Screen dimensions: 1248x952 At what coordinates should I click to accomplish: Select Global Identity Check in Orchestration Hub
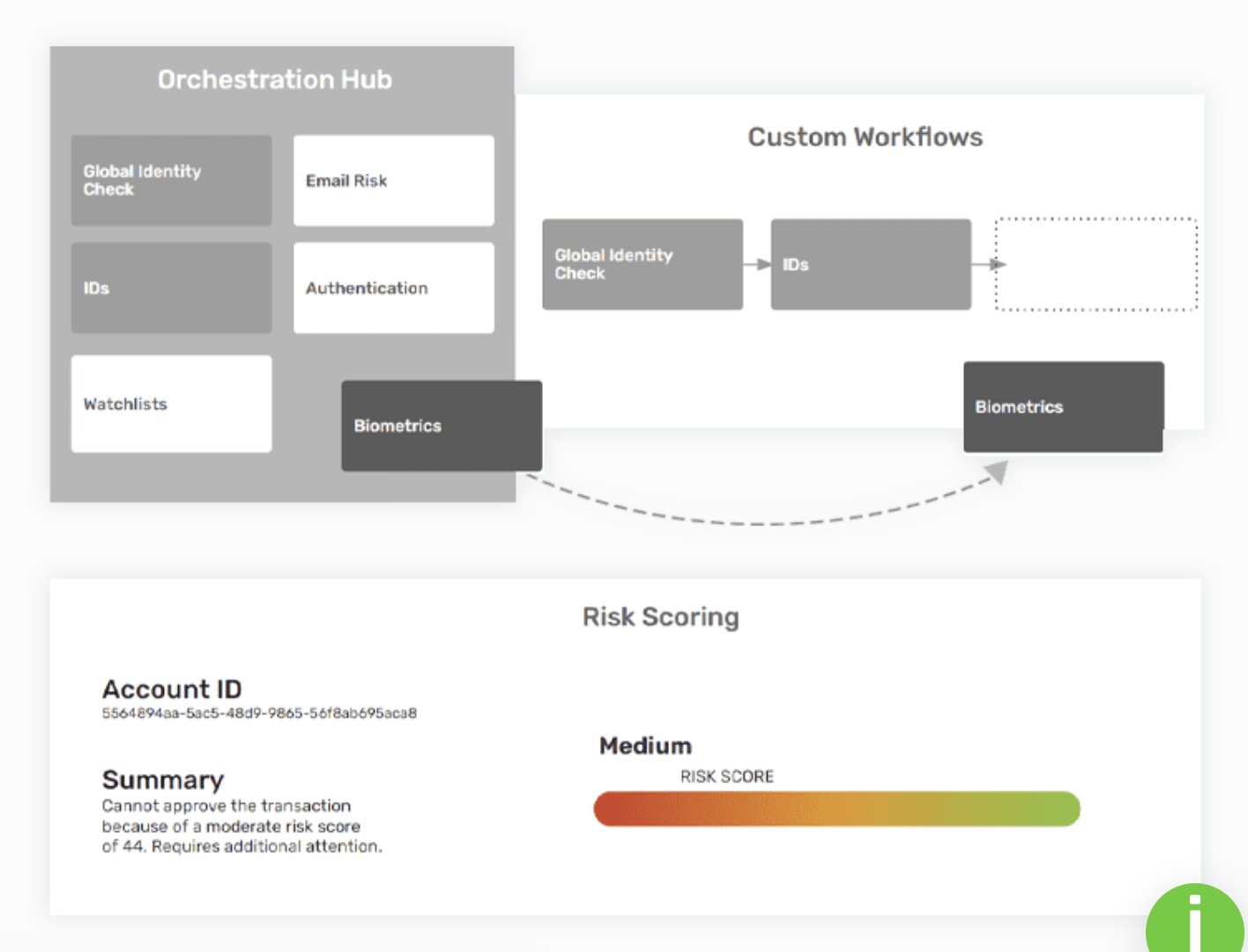click(172, 180)
